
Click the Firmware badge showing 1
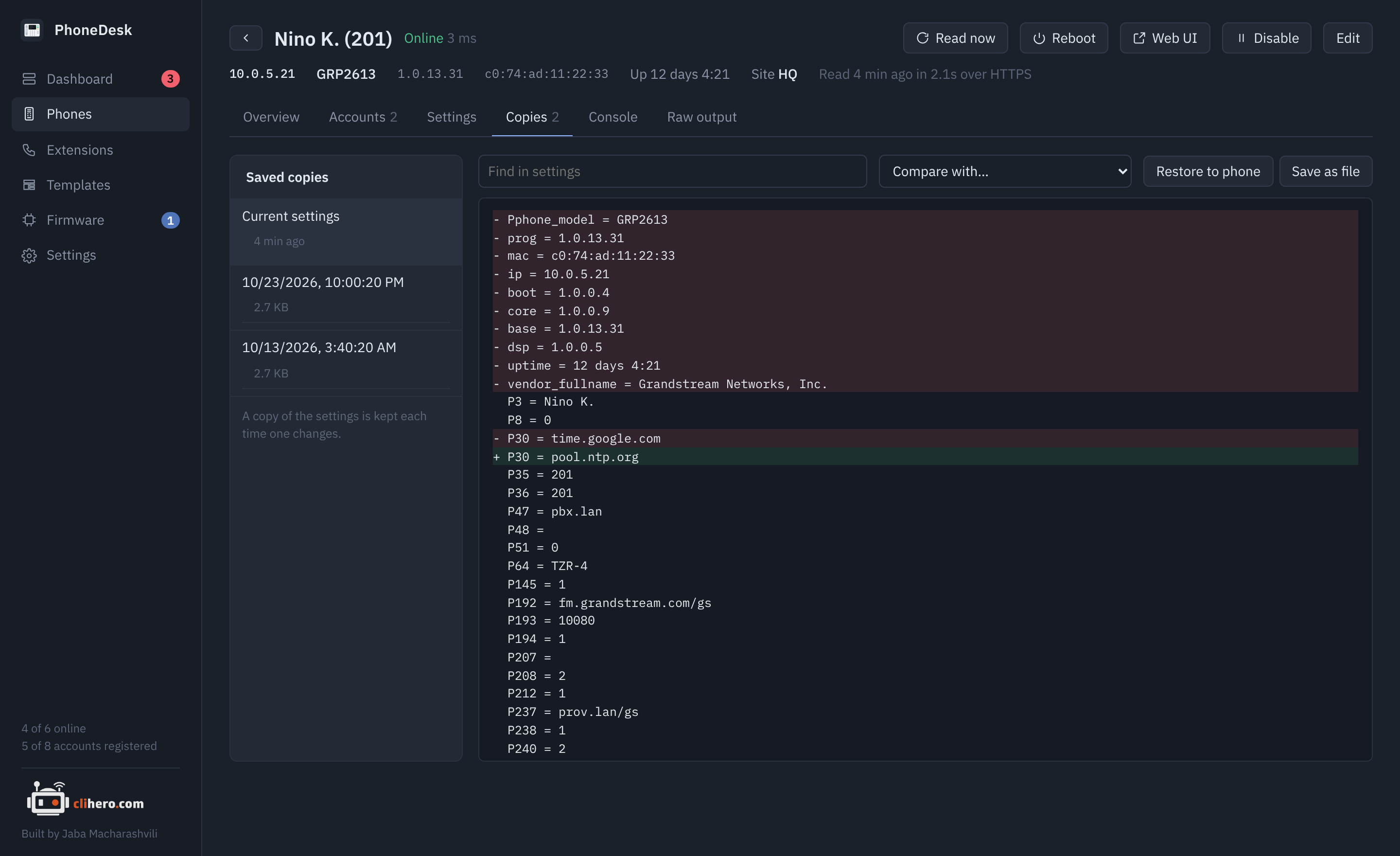[171, 220]
